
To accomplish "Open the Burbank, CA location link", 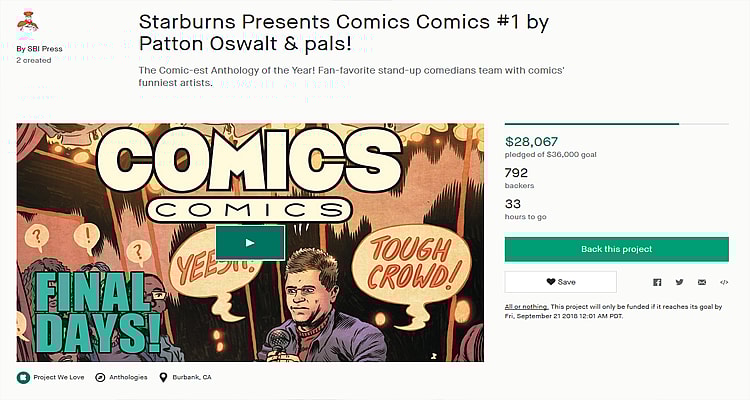I will pyautogui.click(x=192, y=377).
